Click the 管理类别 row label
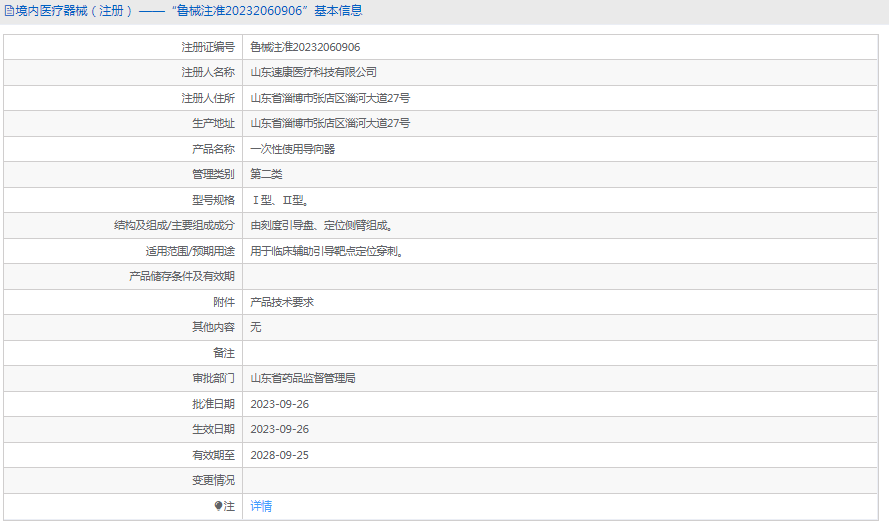 (213, 174)
